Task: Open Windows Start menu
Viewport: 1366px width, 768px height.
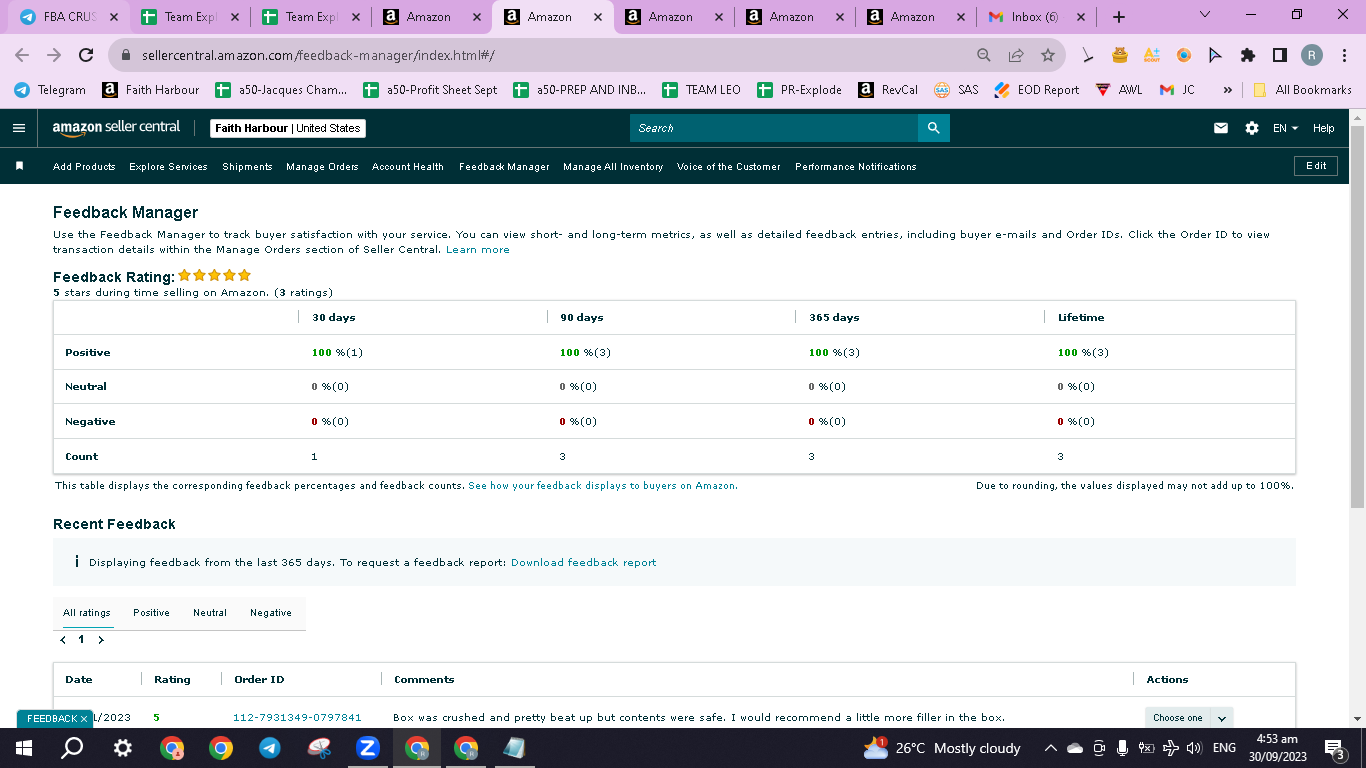Action: pyautogui.click(x=23, y=748)
